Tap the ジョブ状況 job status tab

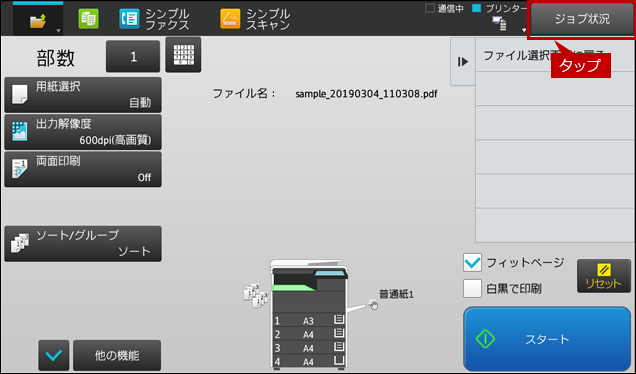click(582, 19)
